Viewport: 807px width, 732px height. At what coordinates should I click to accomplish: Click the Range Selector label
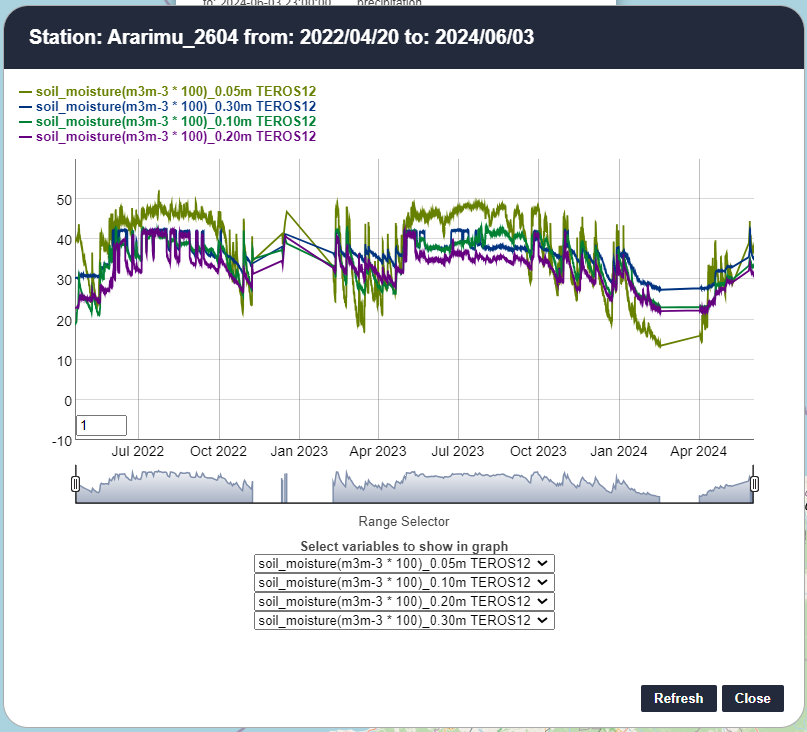pos(404,521)
